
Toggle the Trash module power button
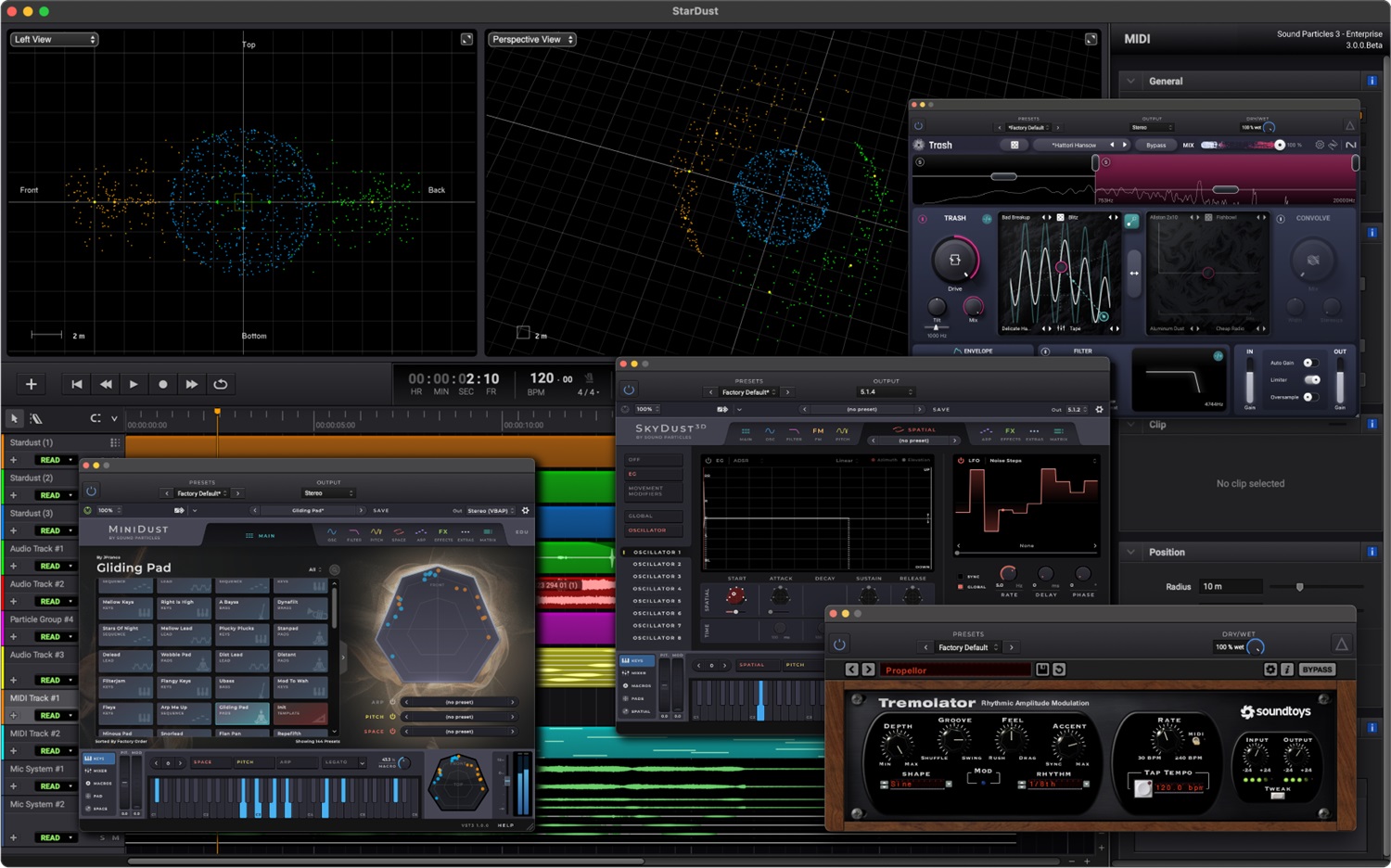pos(923,219)
